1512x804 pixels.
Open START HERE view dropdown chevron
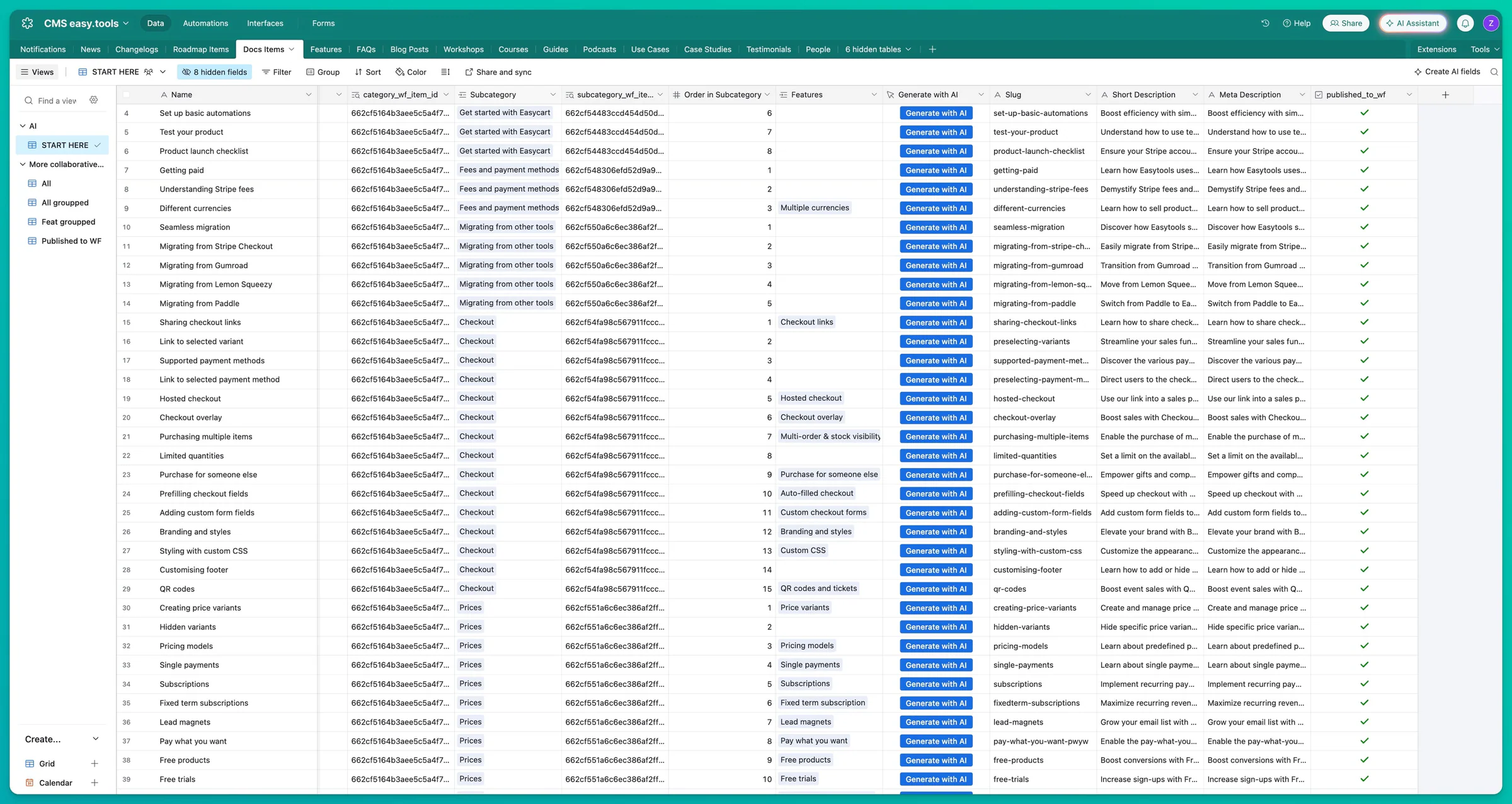pyautogui.click(x=163, y=72)
